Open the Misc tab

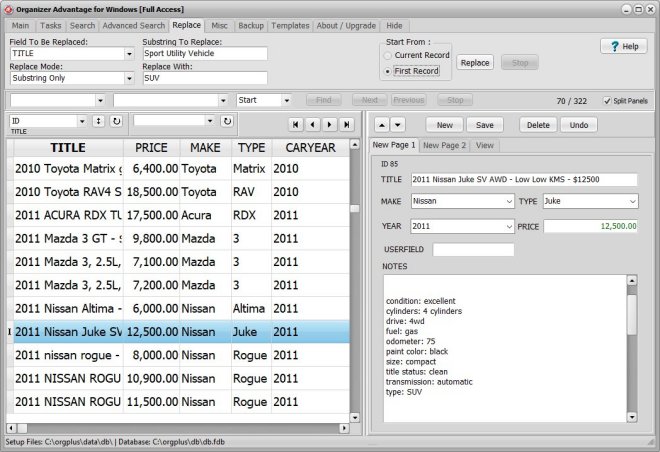tap(219, 26)
